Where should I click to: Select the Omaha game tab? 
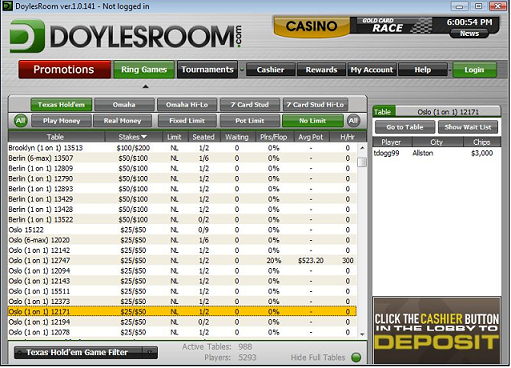point(124,105)
